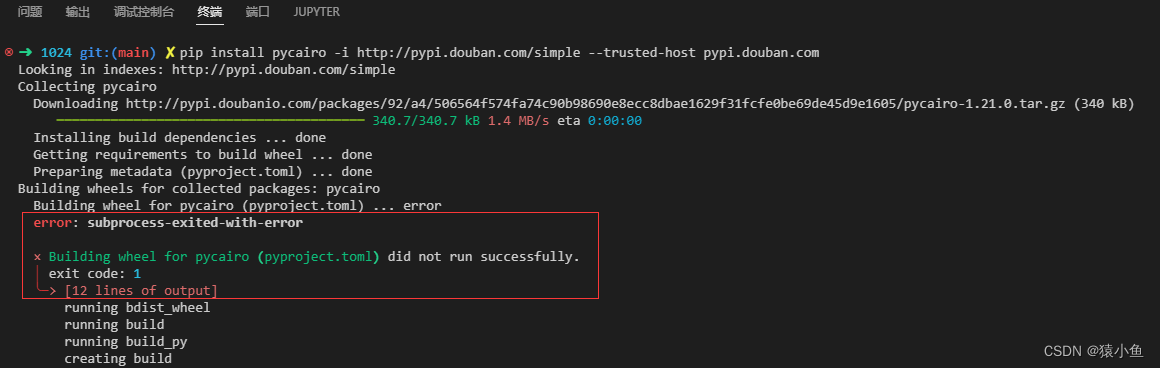Click the green download progress bar
This screenshot has height=368, width=1160.
(210, 121)
